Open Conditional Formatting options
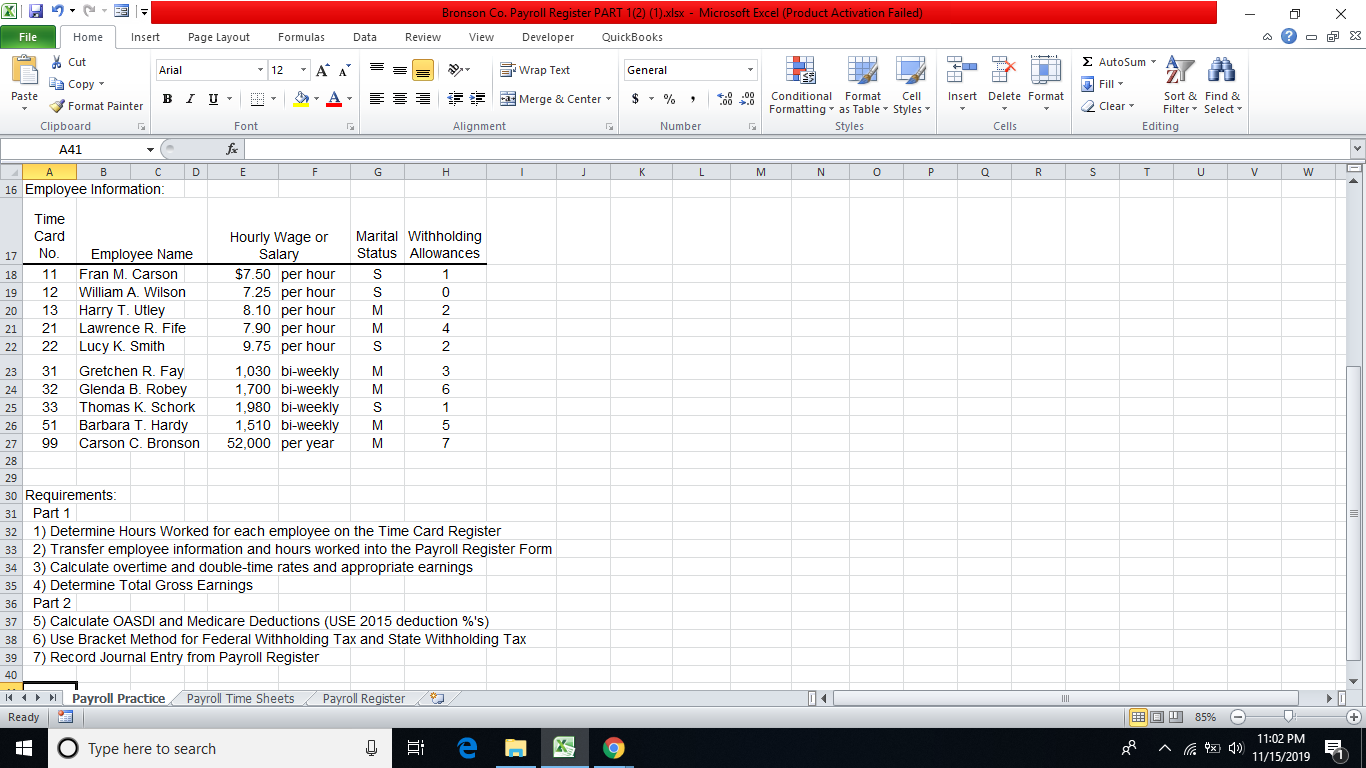 pyautogui.click(x=800, y=86)
